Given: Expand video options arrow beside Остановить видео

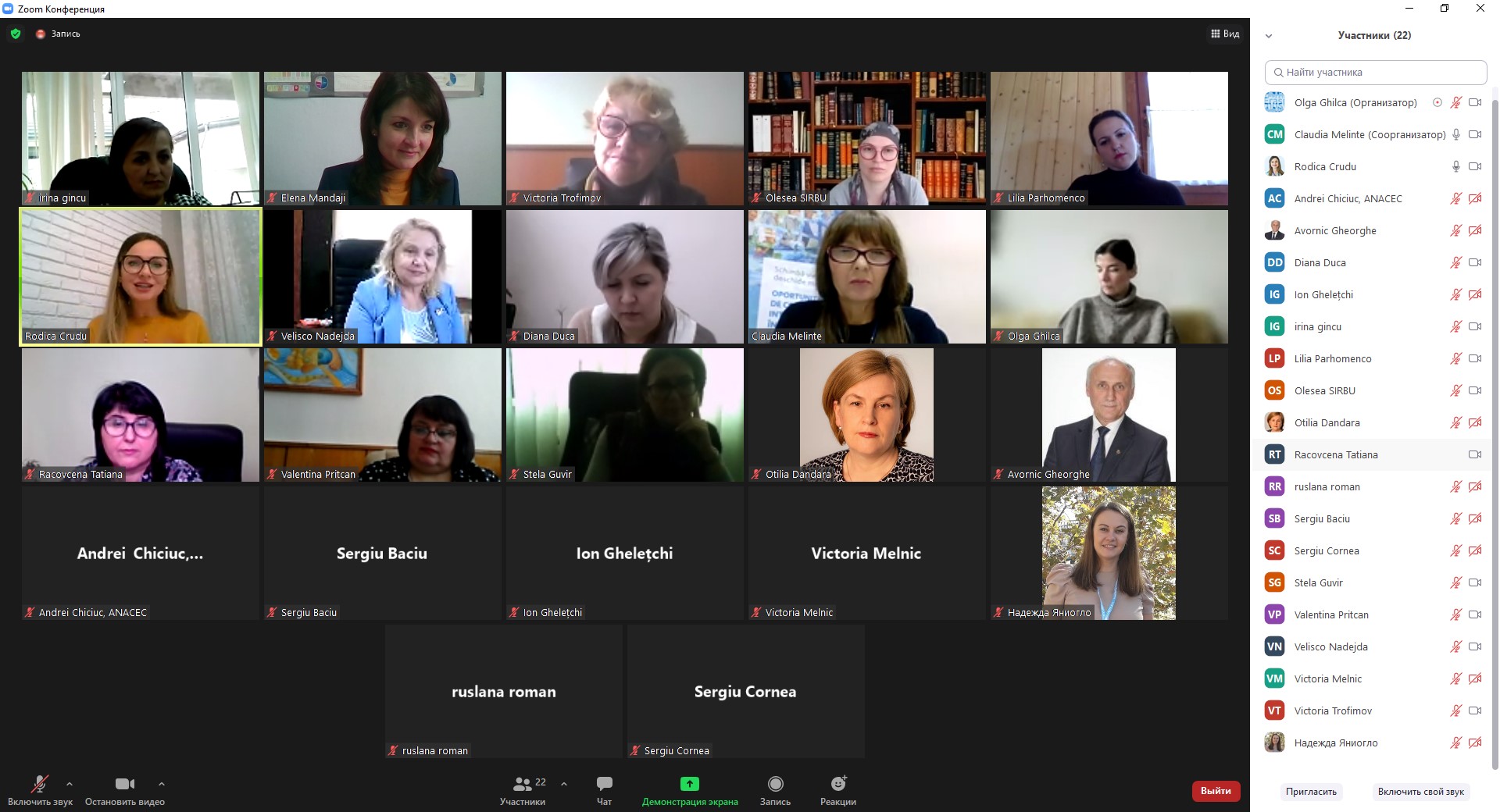Looking at the screenshot, I should coord(162,784).
